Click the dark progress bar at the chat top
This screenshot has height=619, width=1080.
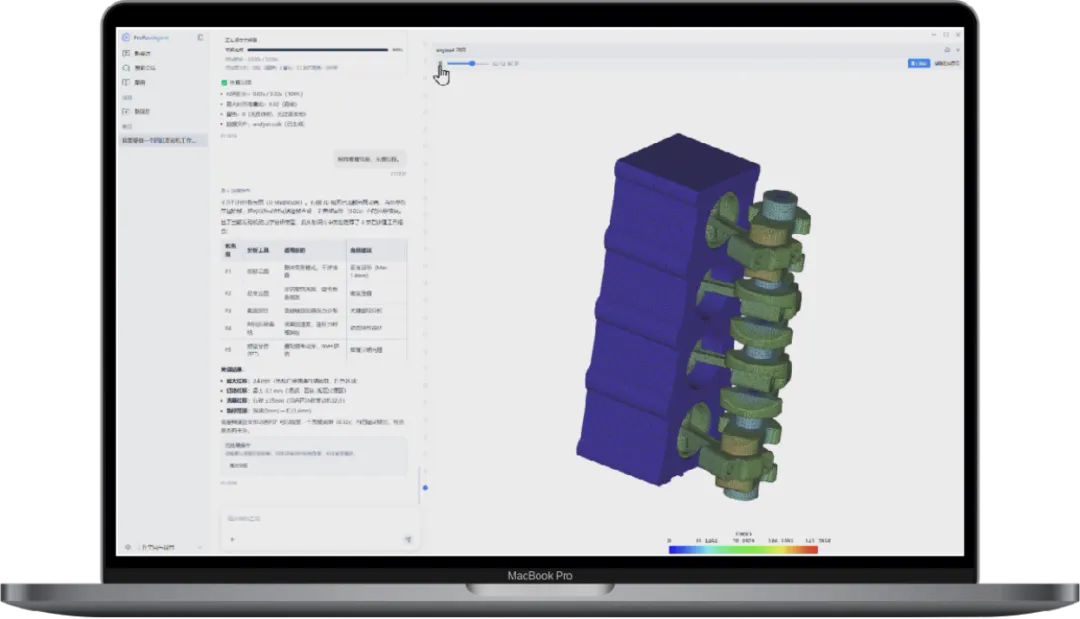click(x=318, y=50)
